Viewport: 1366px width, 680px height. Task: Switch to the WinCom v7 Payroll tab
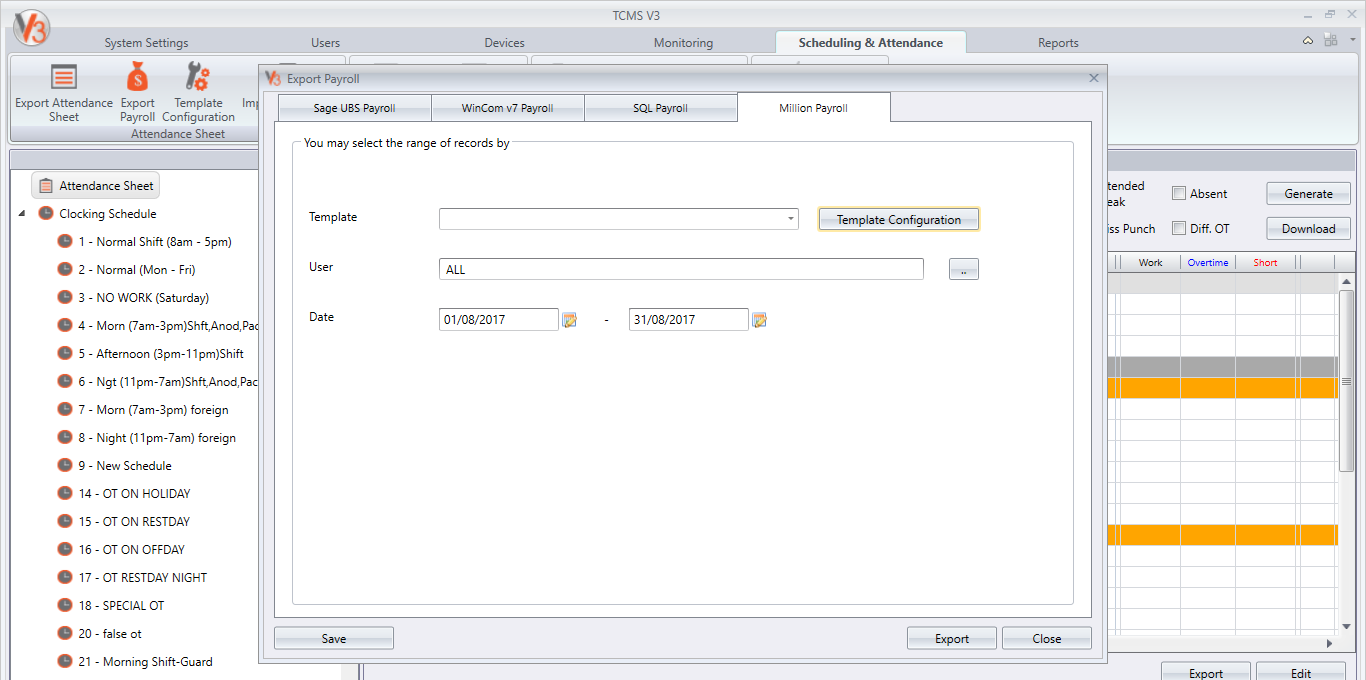[507, 108]
